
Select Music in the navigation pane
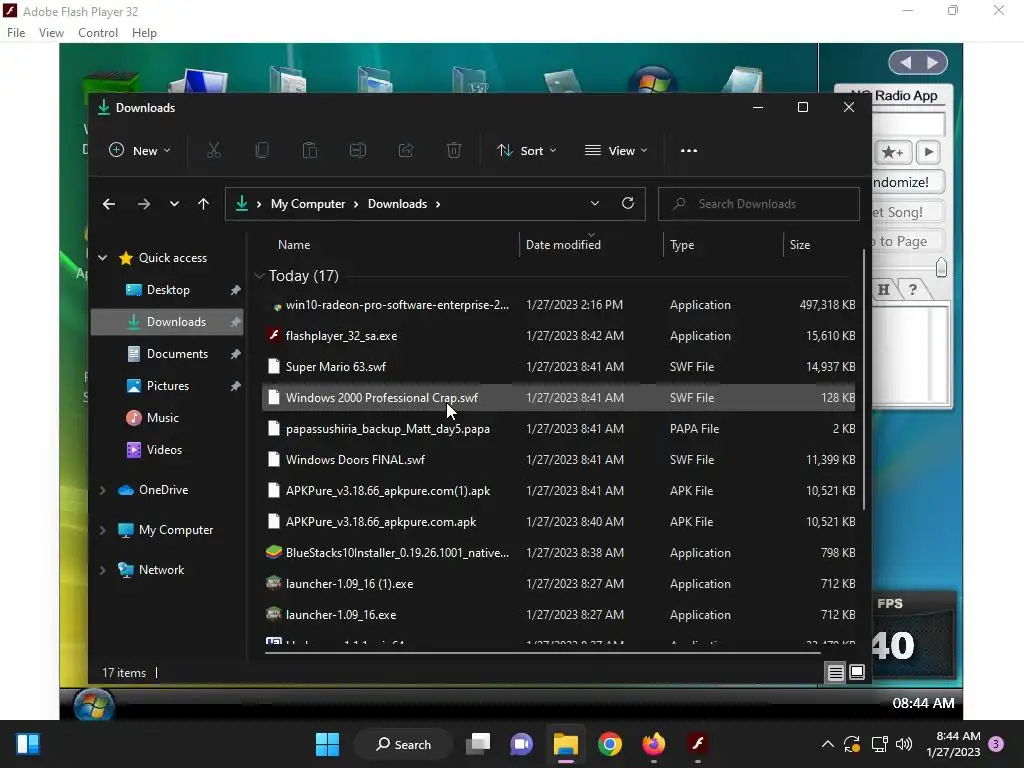168,418
